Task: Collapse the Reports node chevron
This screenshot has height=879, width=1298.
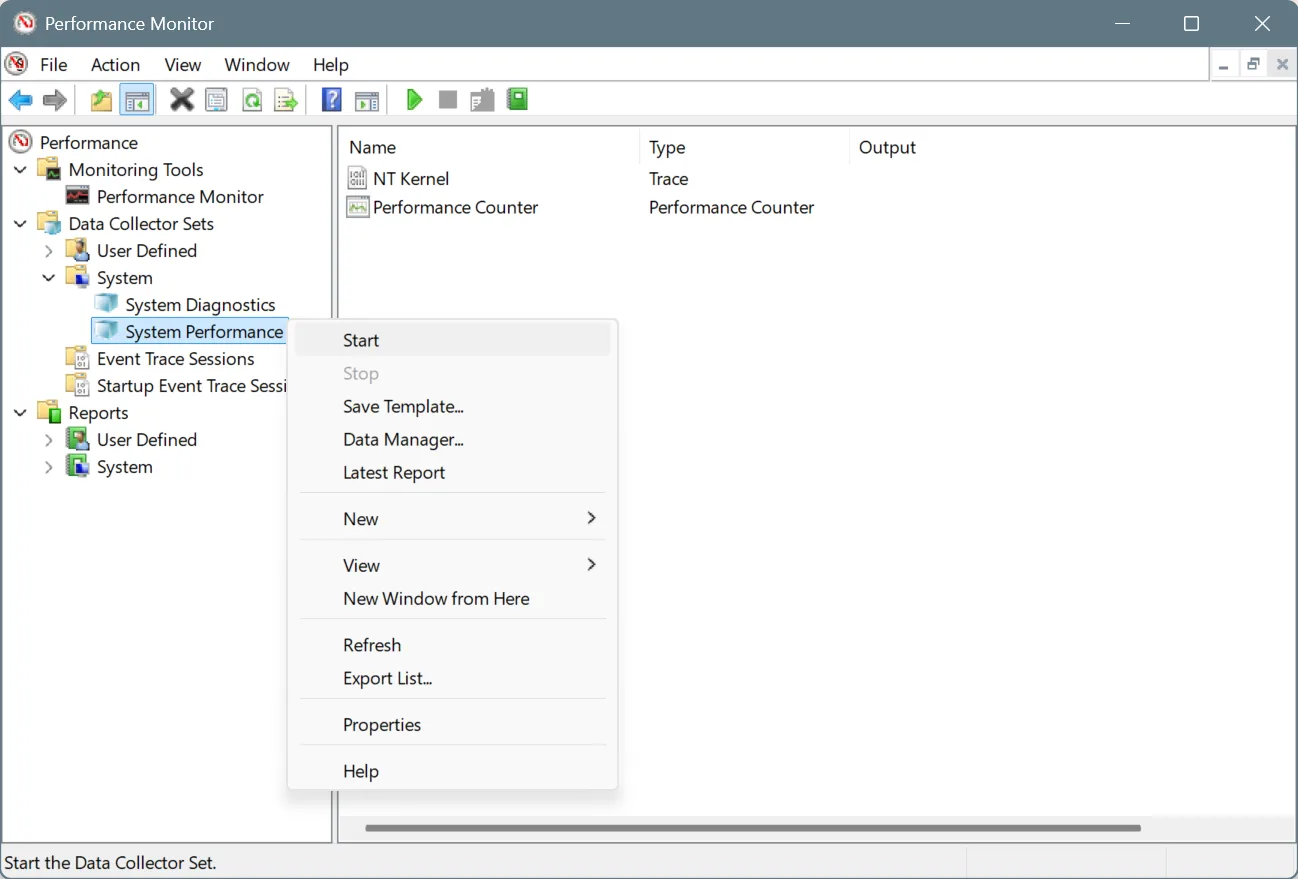Action: pyautogui.click(x=20, y=412)
